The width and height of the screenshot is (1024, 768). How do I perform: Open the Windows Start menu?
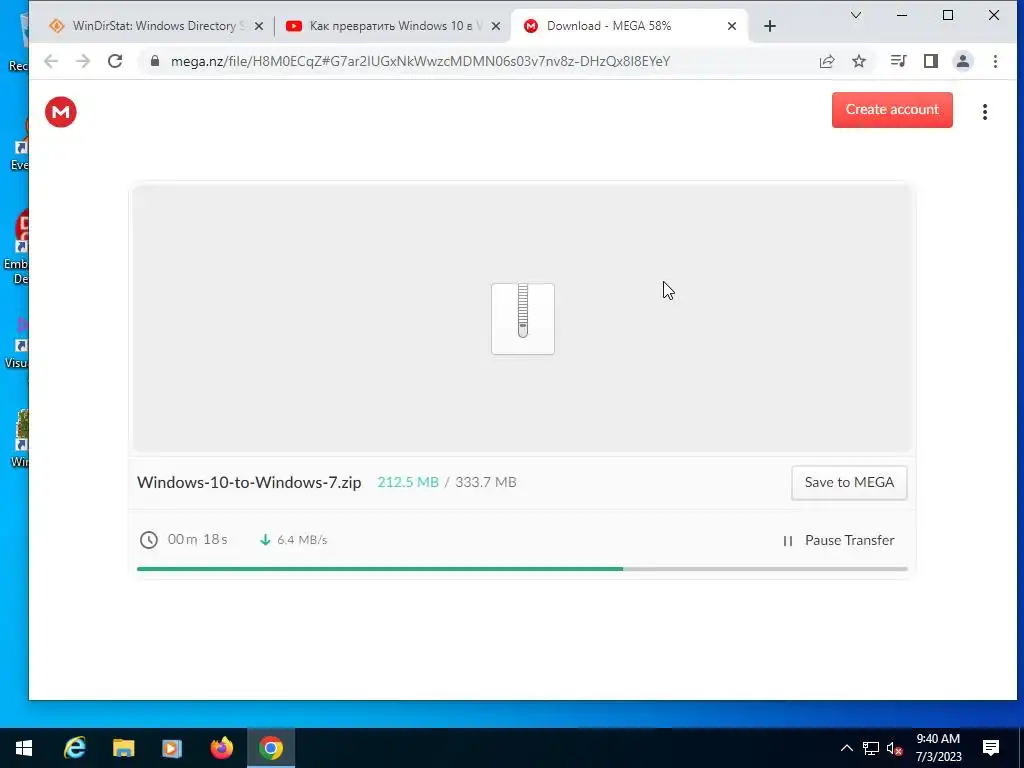[x=24, y=748]
